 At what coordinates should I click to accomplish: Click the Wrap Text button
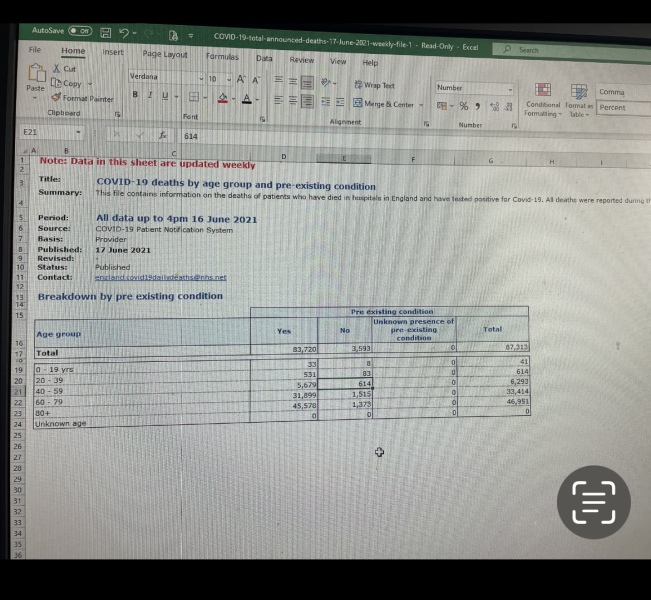(x=373, y=86)
